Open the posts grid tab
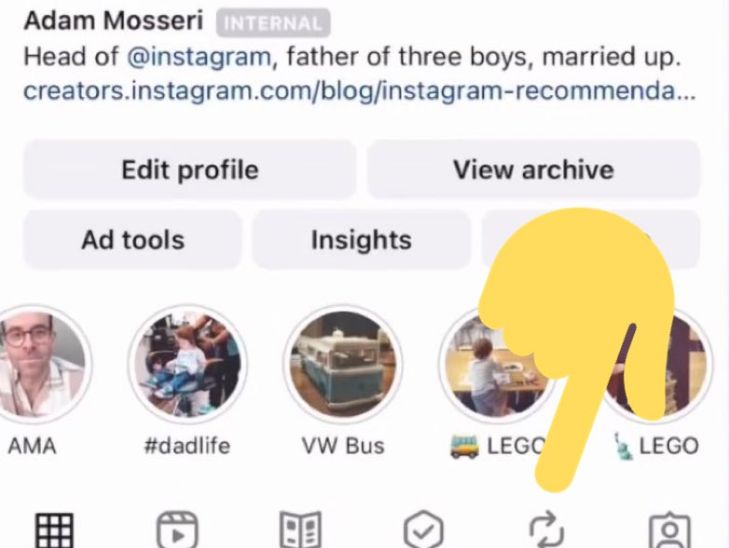Image resolution: width=730 pixels, height=548 pixels. point(54,530)
